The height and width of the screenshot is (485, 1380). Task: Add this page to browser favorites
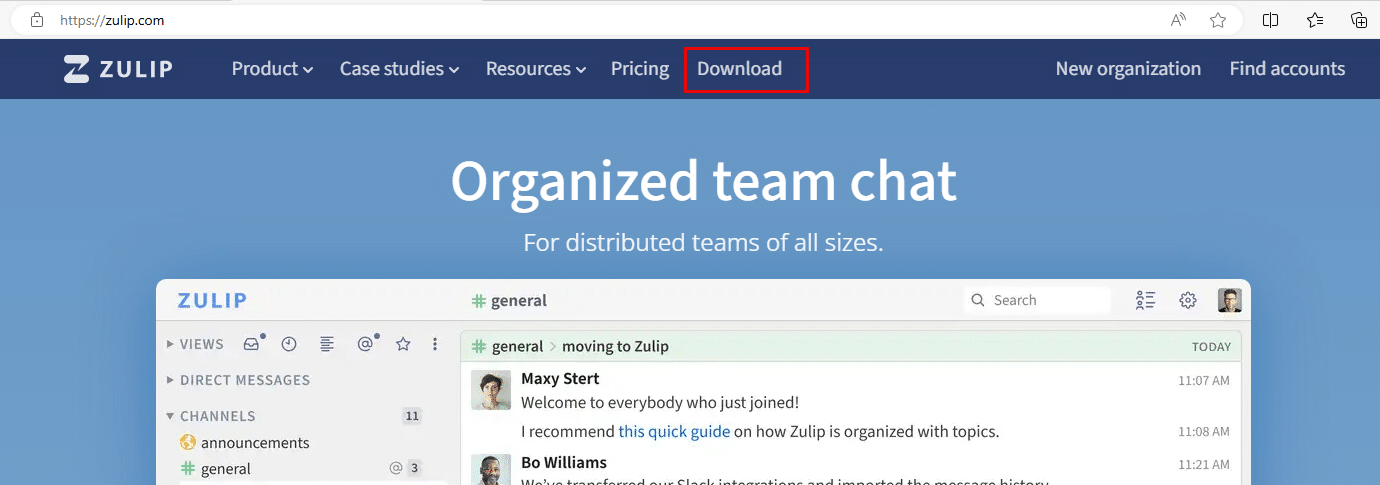coord(1217,20)
